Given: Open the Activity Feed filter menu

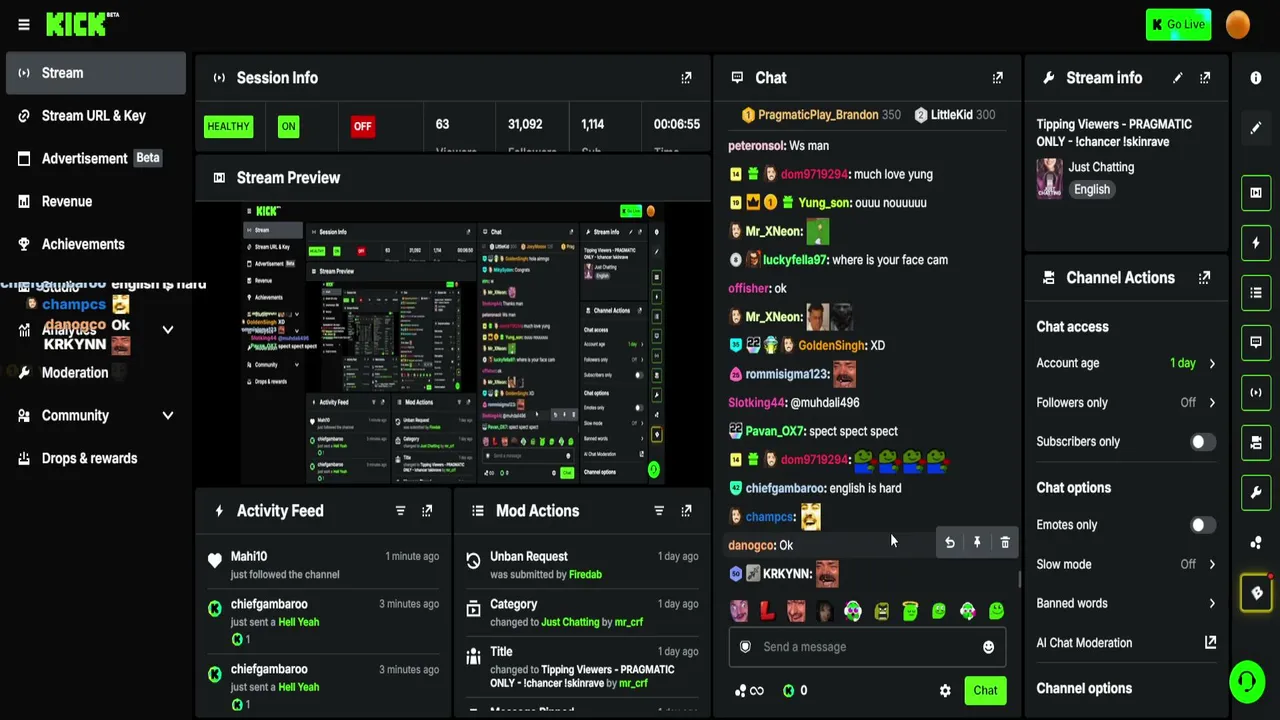Looking at the screenshot, I should pyautogui.click(x=400, y=511).
